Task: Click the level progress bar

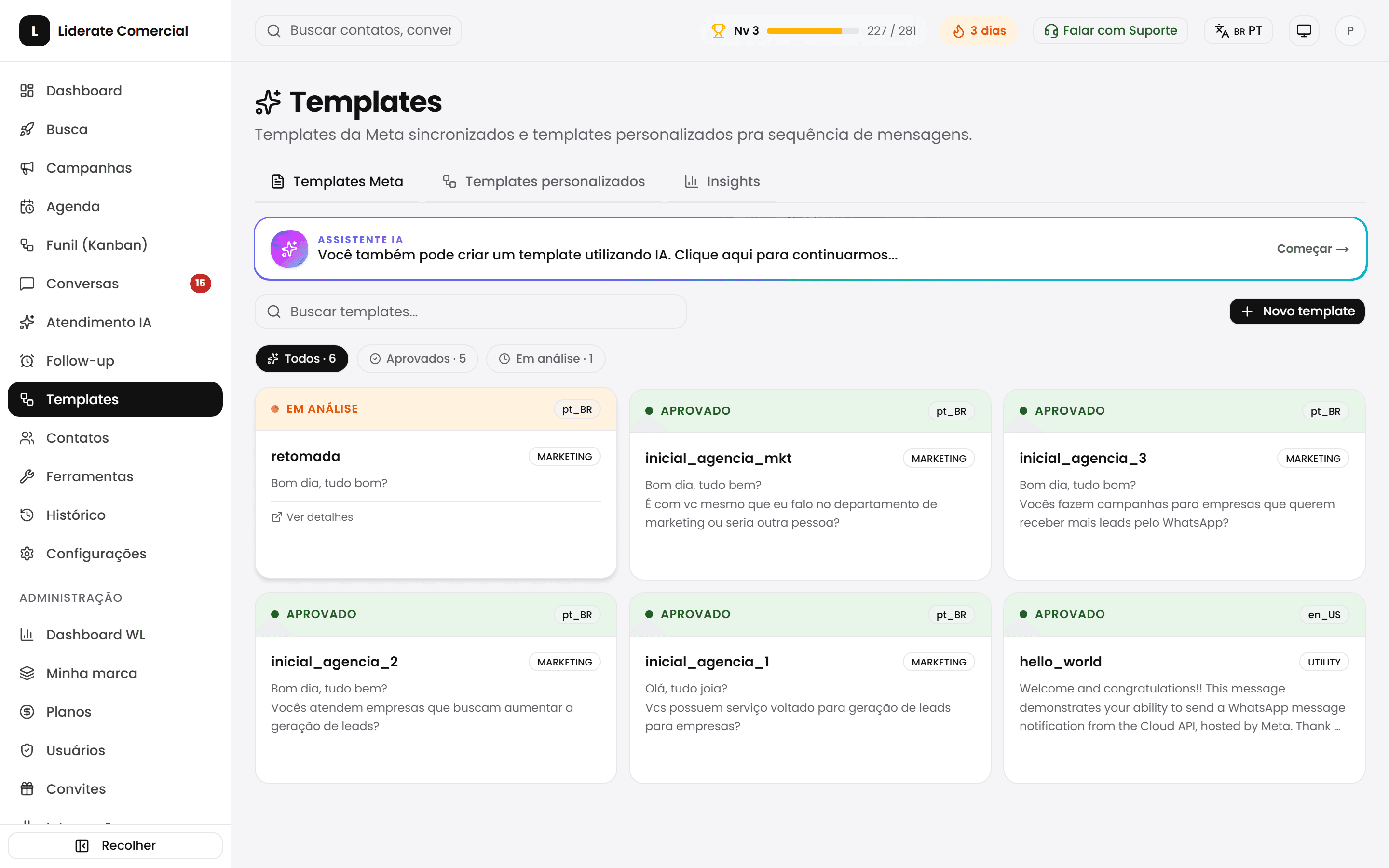Action: (813, 31)
